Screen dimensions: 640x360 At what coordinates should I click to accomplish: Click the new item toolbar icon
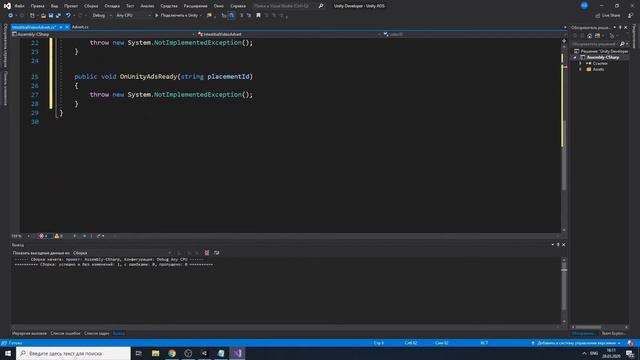tap(32, 16)
